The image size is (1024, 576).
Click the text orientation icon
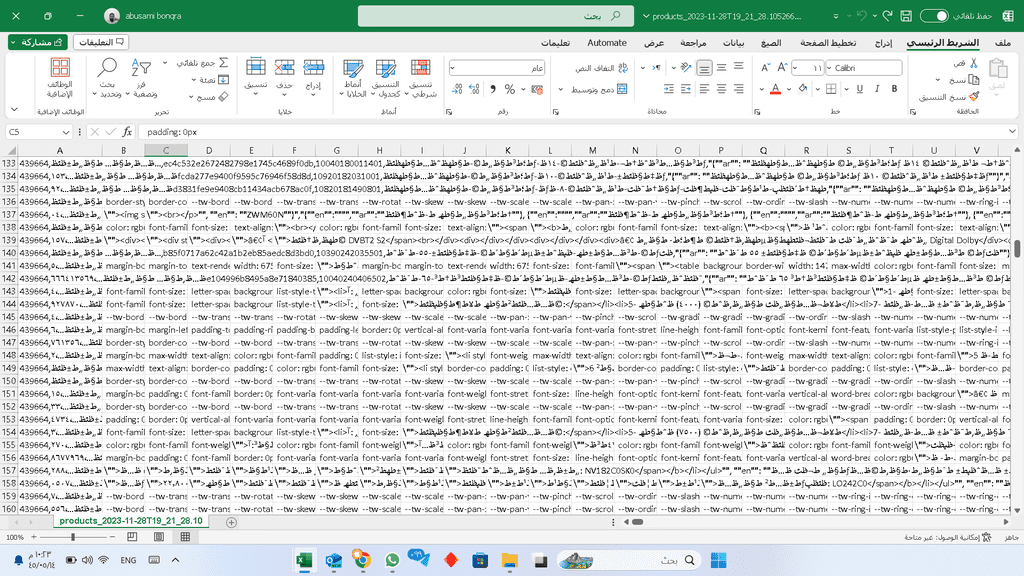[x=685, y=67]
